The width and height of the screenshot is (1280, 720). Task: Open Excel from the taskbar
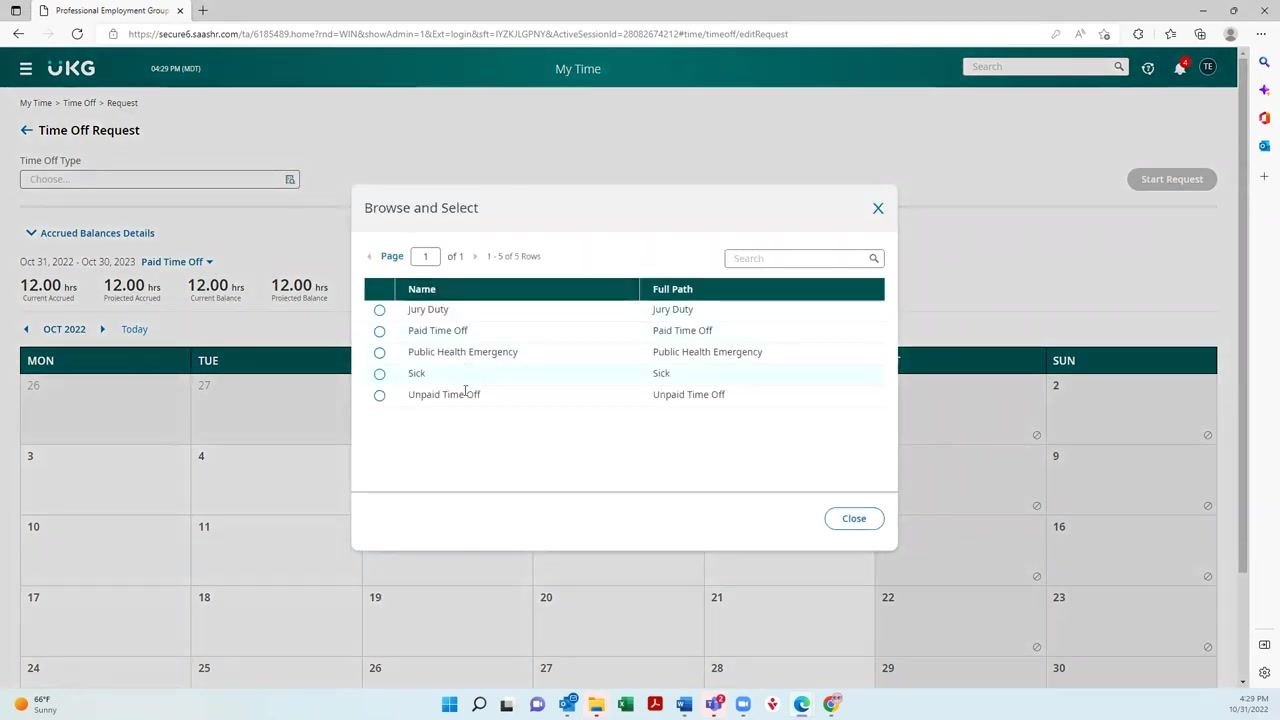(625, 705)
